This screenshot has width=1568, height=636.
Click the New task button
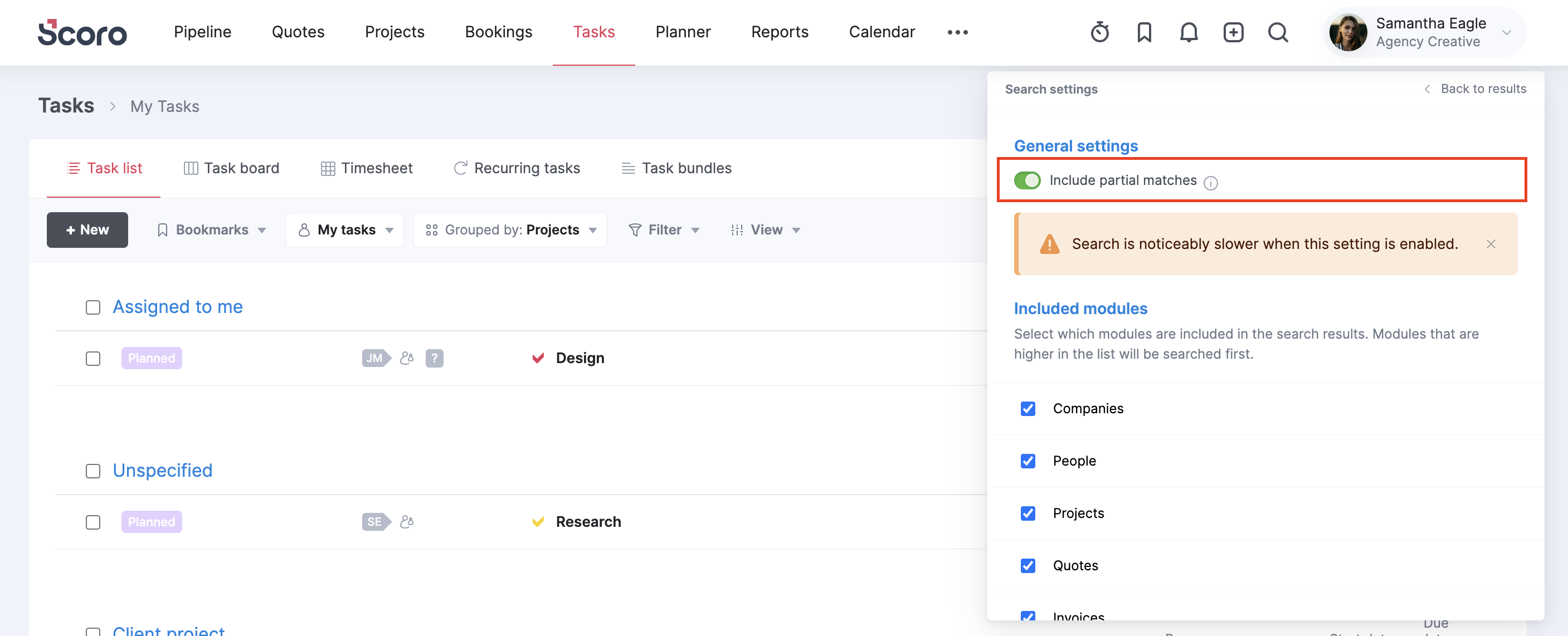pos(87,230)
